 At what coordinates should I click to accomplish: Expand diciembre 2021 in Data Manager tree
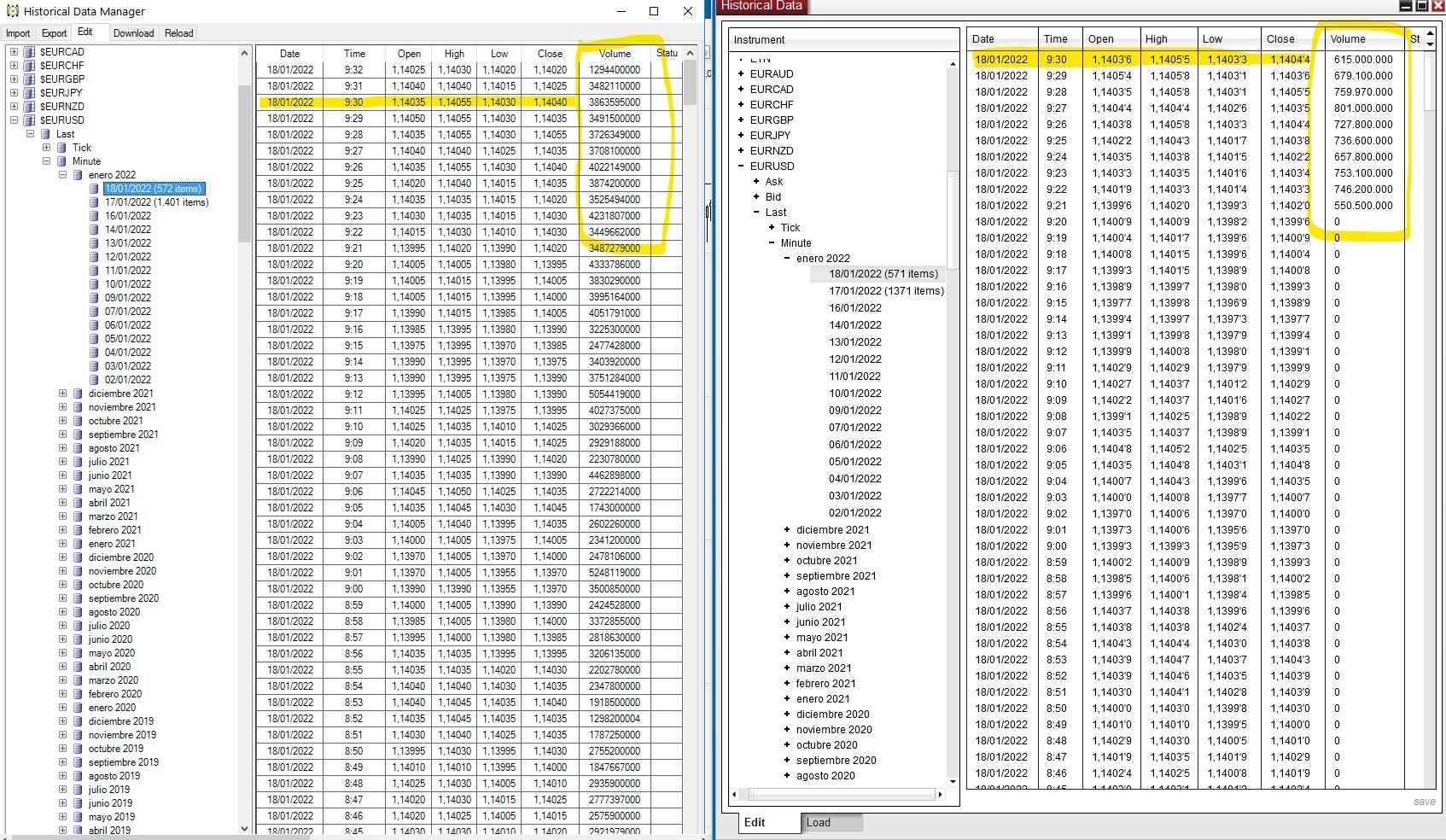(x=62, y=394)
